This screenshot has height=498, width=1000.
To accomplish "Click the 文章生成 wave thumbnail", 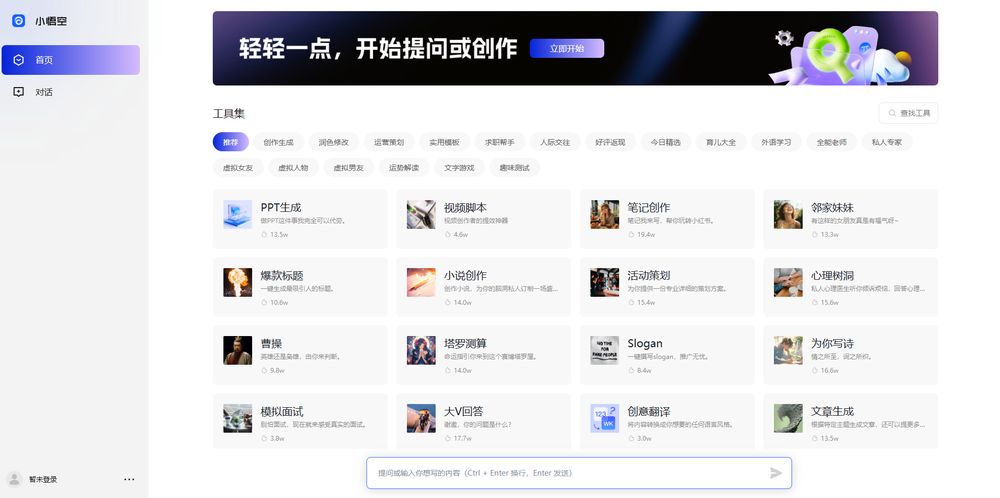I will pyautogui.click(x=788, y=418).
